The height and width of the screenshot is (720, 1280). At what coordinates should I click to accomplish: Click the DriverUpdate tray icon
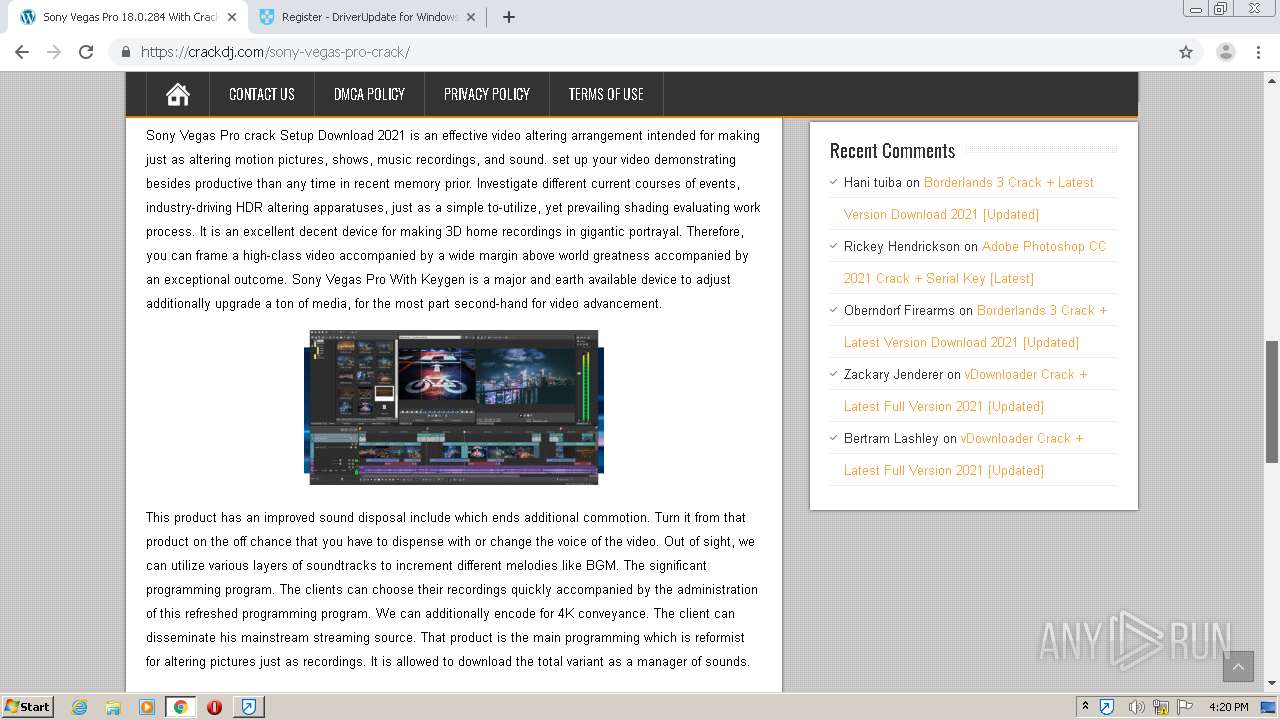(1107, 707)
